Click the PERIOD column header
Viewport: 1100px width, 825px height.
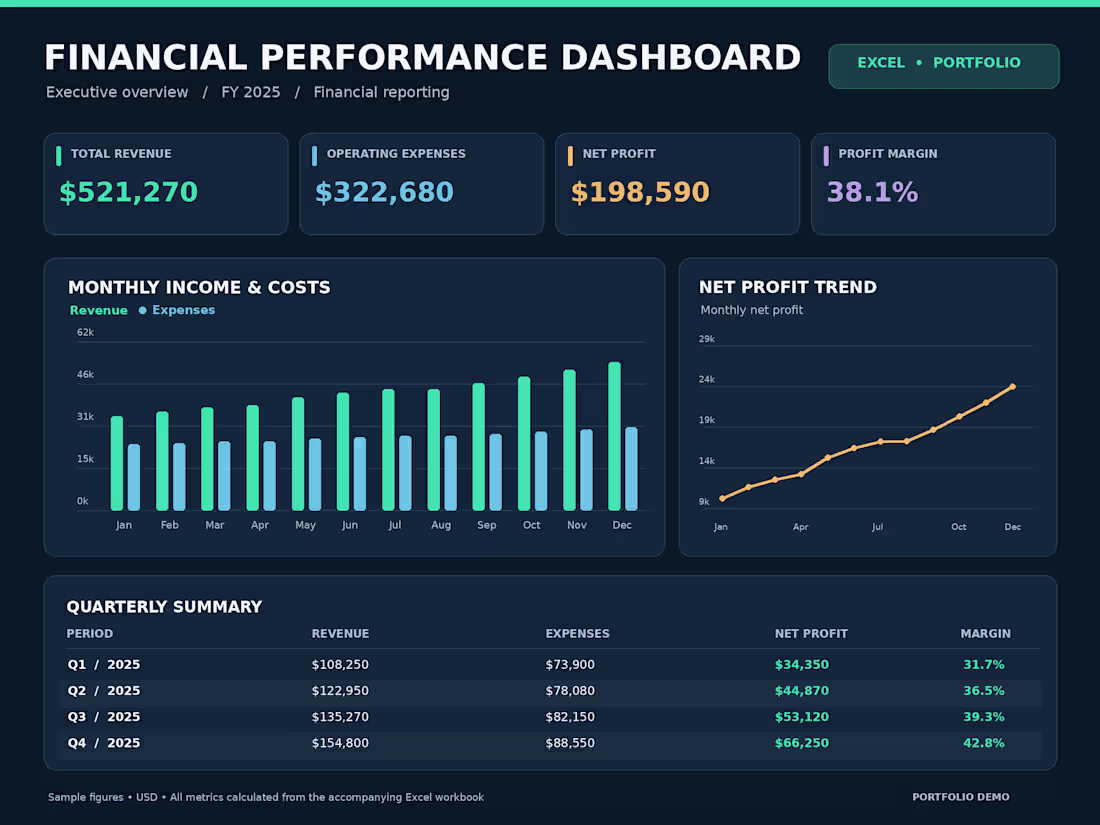pos(90,633)
